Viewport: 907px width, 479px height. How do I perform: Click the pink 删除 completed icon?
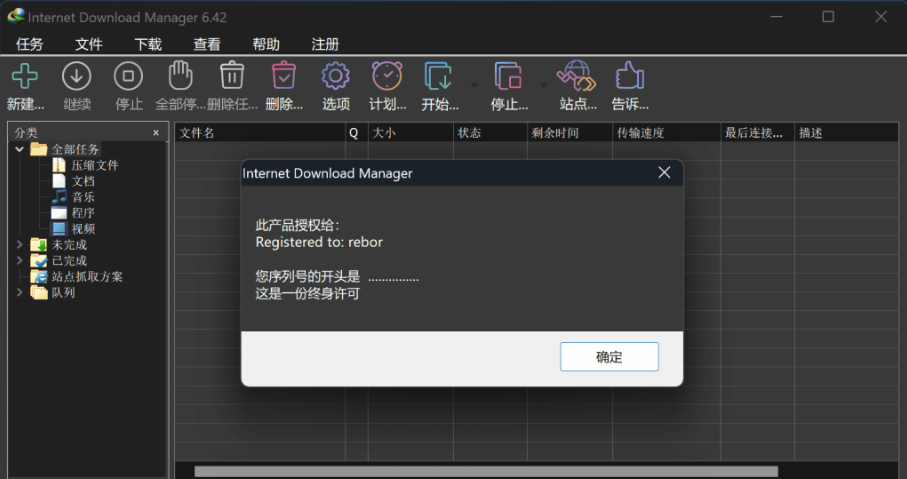[283, 75]
